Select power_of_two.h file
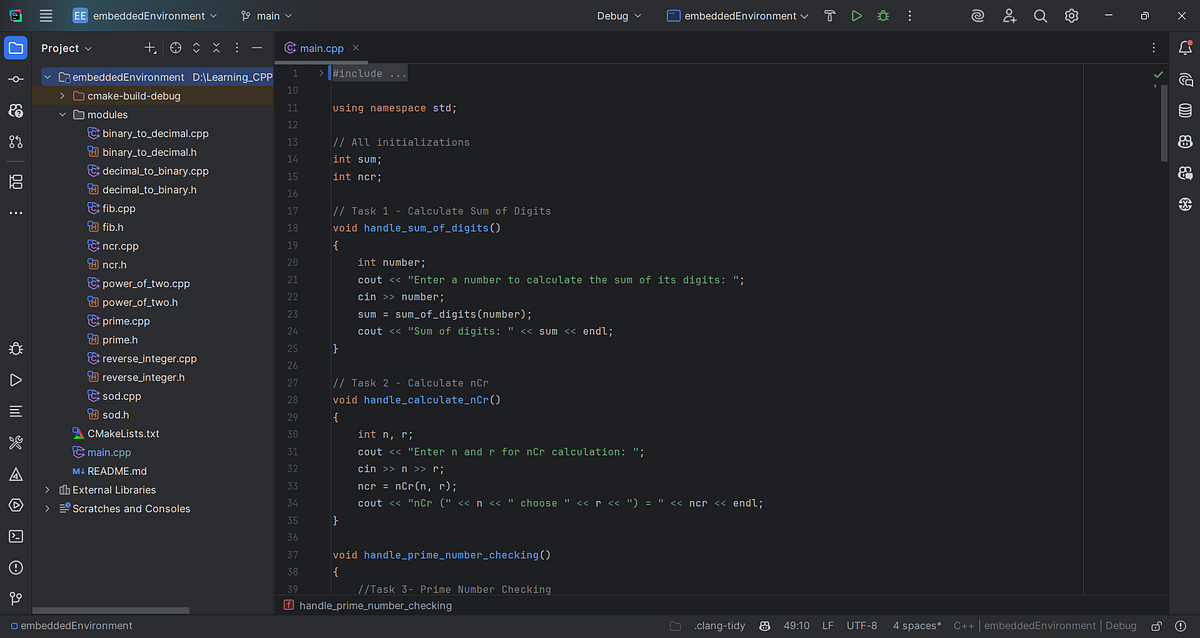Screen dimensions: 1200x638 (140, 302)
